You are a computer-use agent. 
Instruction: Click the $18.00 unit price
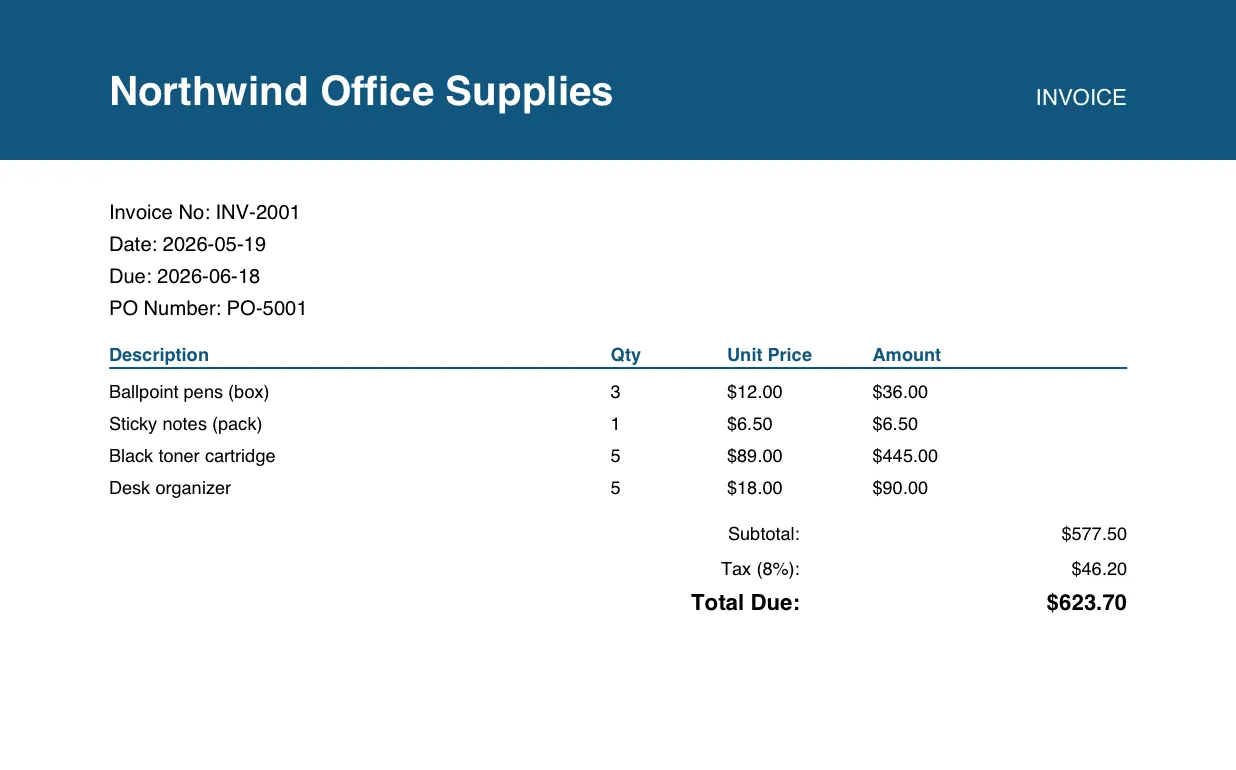click(x=755, y=488)
